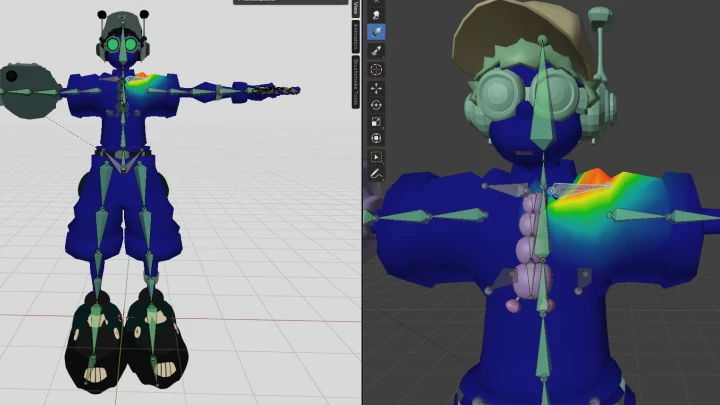Image resolution: width=720 pixels, height=405 pixels.
Task: Open the Animation sidebar tab
Action: click(x=356, y=37)
